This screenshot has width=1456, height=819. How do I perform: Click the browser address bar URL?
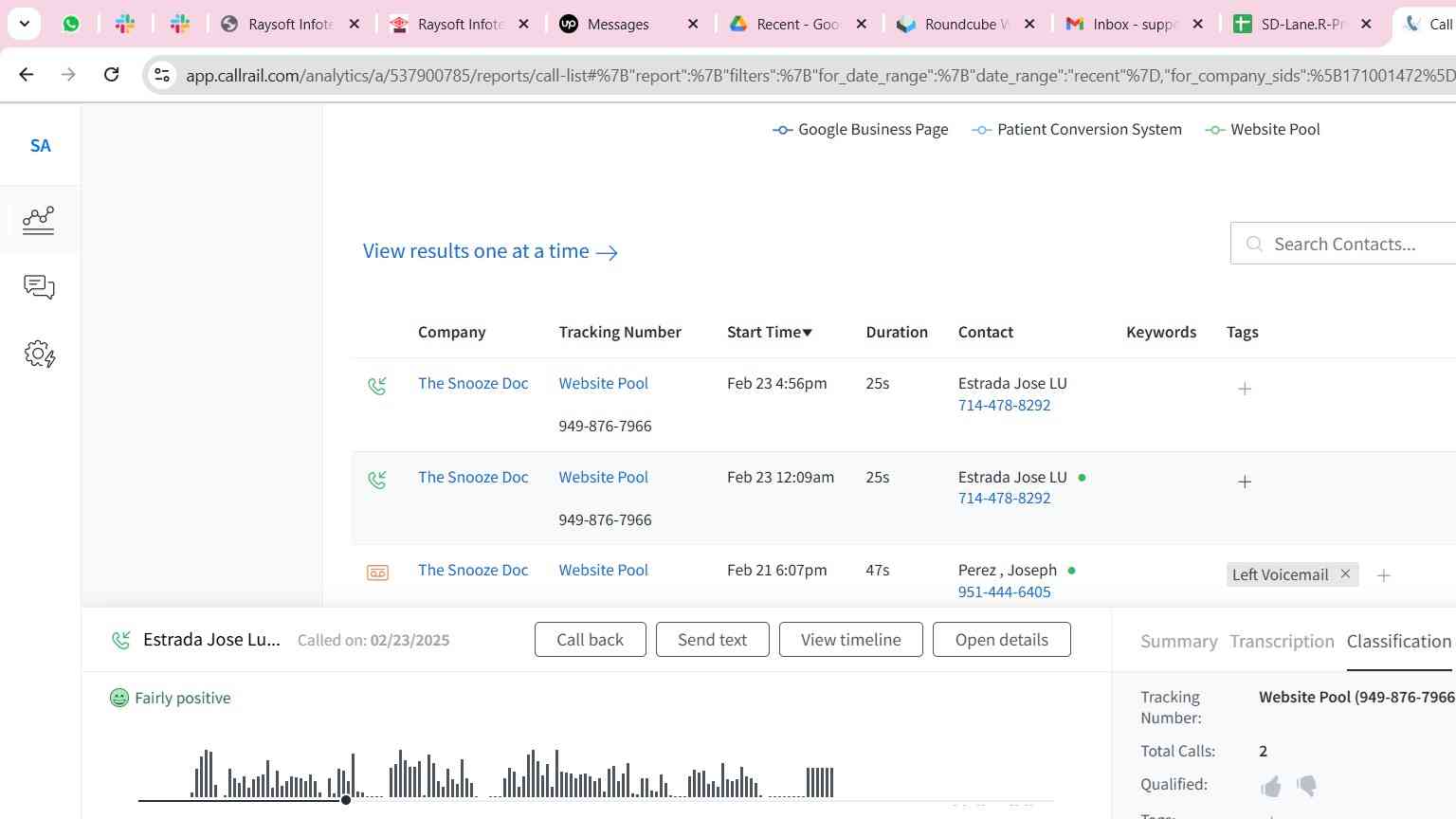pyautogui.click(x=820, y=75)
